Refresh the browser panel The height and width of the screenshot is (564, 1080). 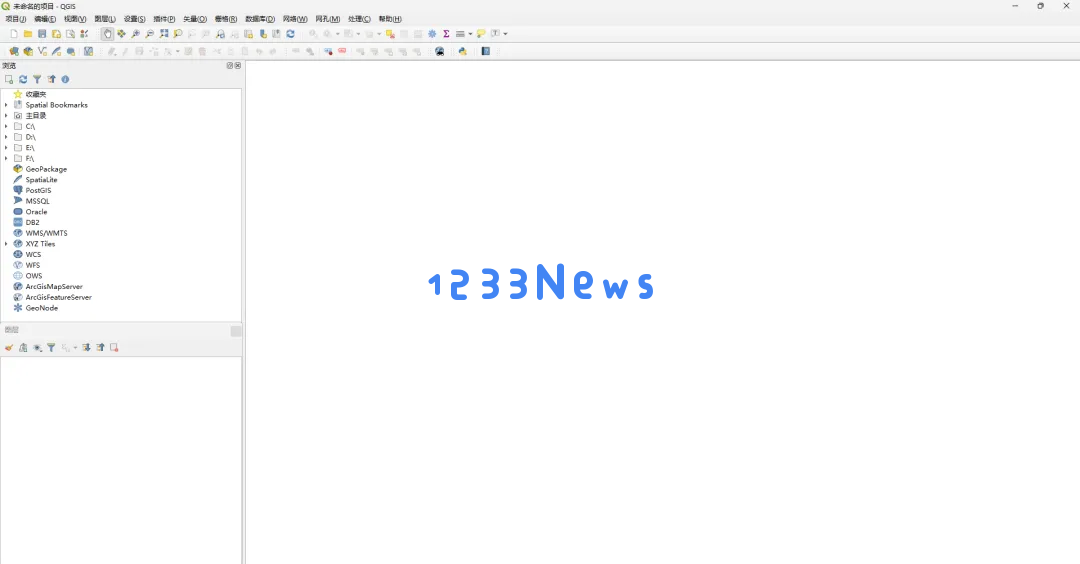[23, 79]
